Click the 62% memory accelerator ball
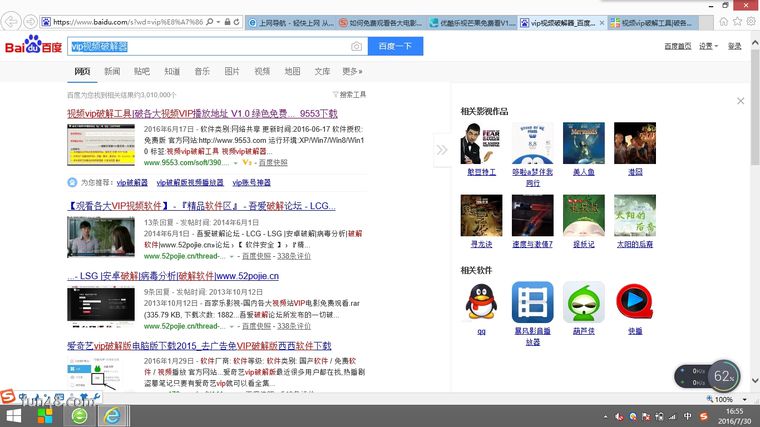The height and width of the screenshot is (427, 760). tap(724, 376)
